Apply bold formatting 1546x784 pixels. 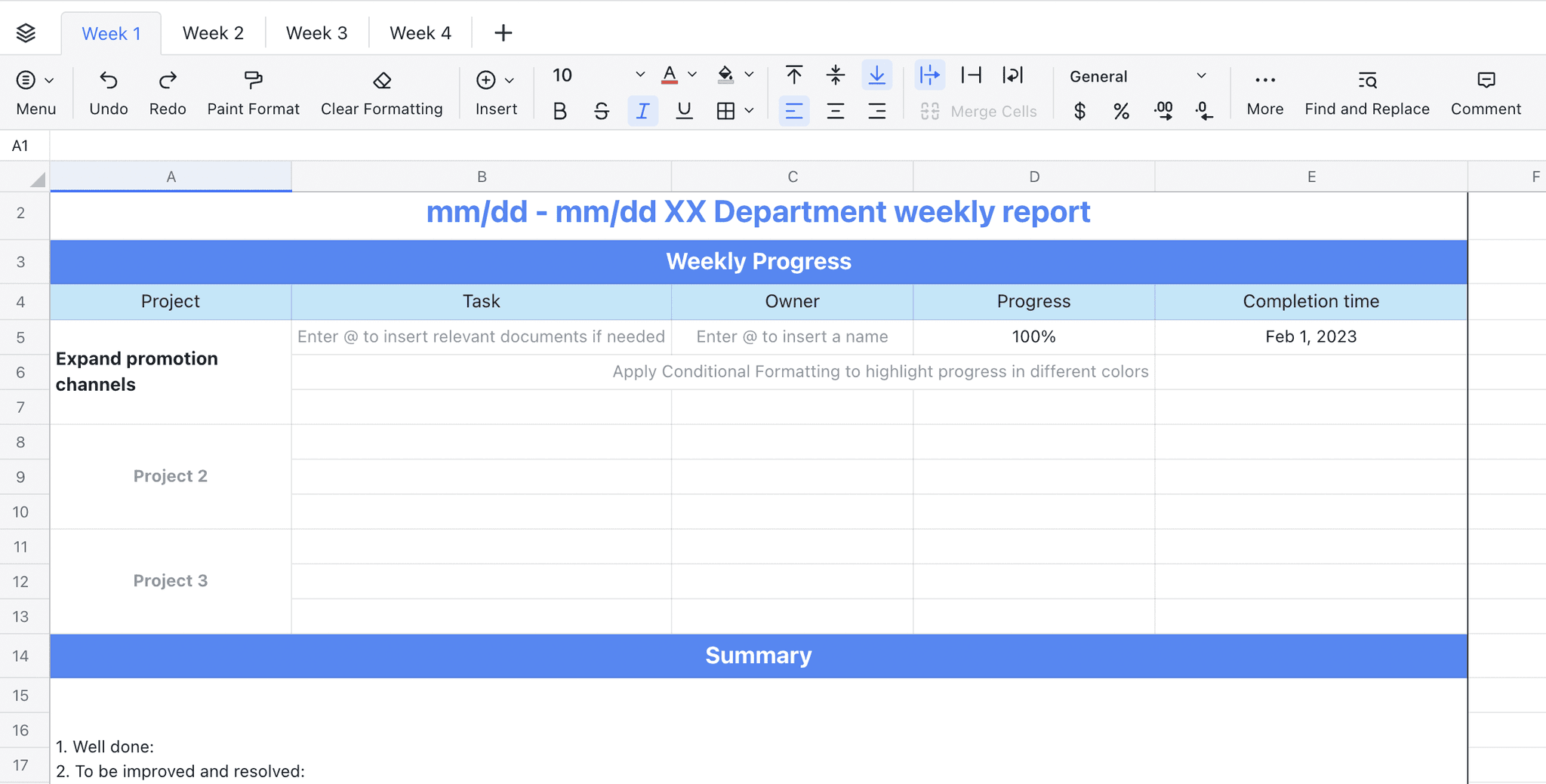click(559, 111)
